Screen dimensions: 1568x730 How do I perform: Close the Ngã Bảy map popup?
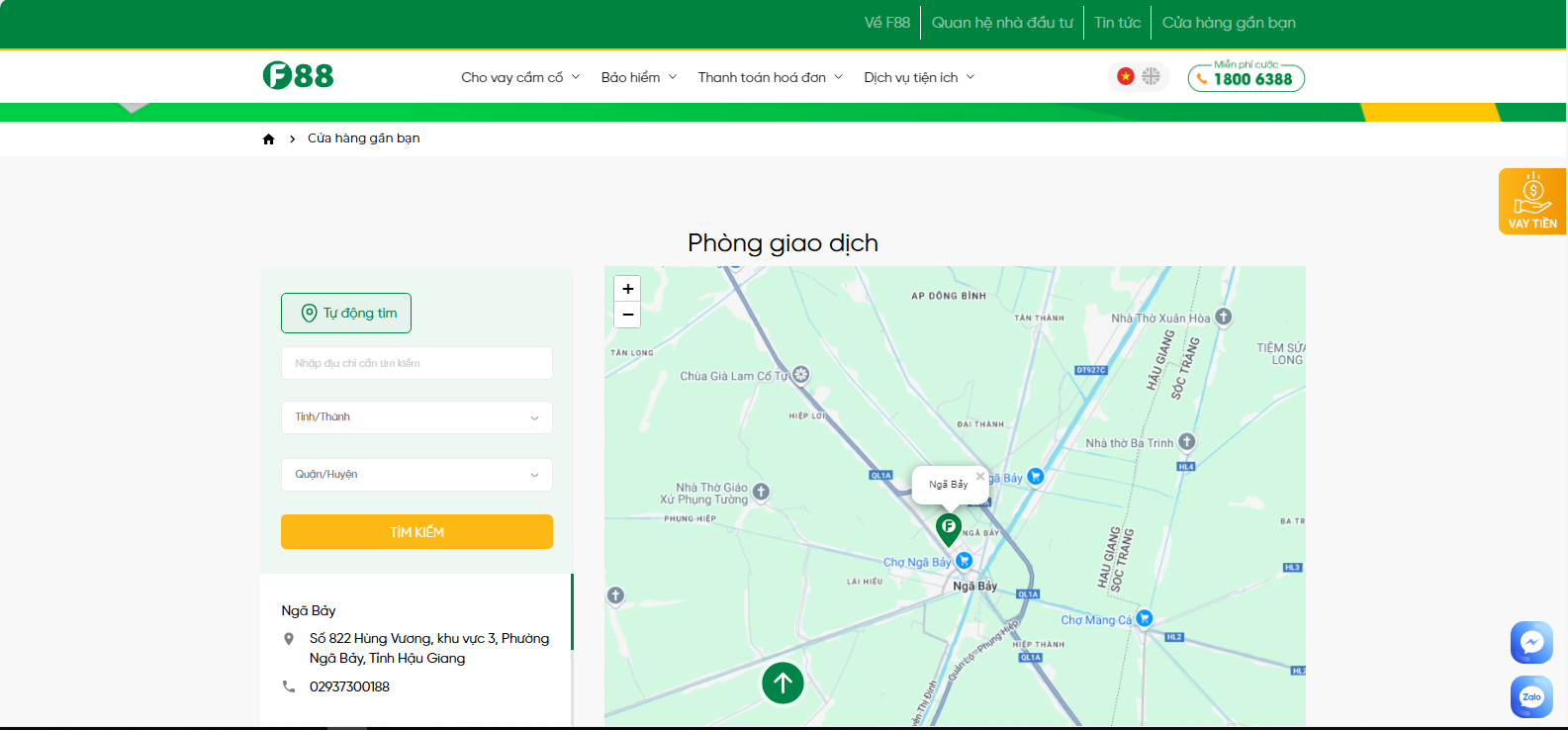[980, 476]
